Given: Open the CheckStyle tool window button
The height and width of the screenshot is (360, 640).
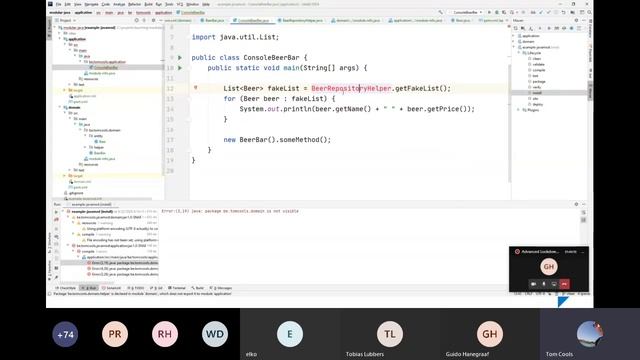Looking at the screenshot, I should tap(65, 288).
